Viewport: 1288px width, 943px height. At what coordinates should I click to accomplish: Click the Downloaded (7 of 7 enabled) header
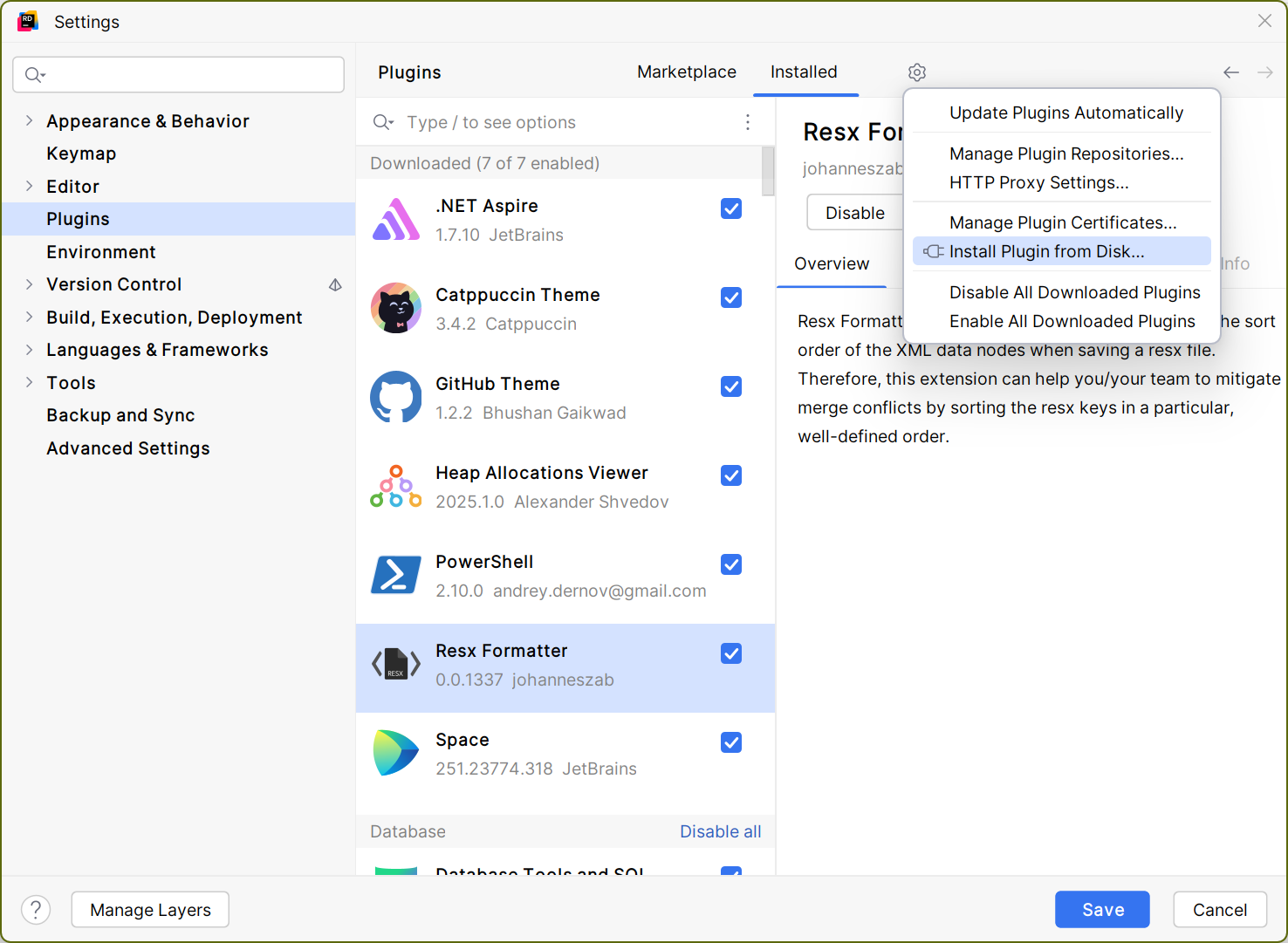[x=484, y=163]
